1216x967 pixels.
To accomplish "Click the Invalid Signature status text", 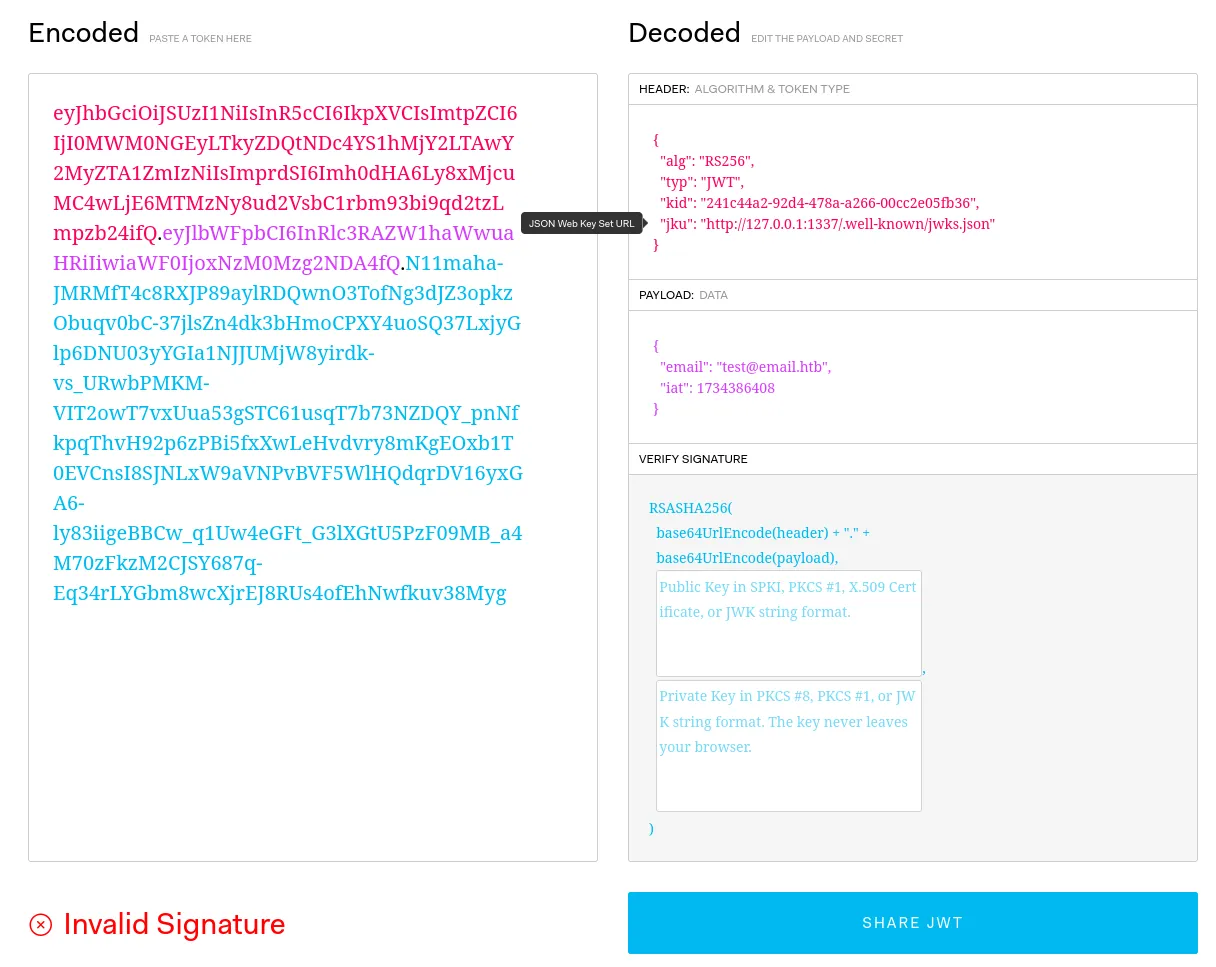I will click(x=174, y=924).
